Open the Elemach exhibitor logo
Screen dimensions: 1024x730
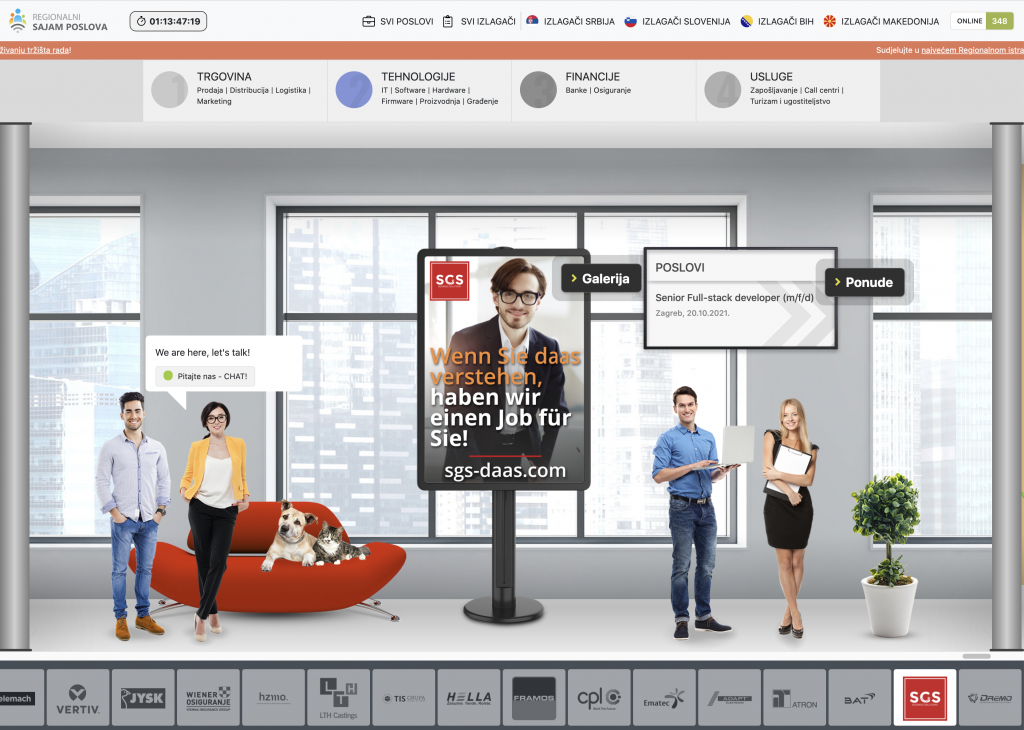22,697
